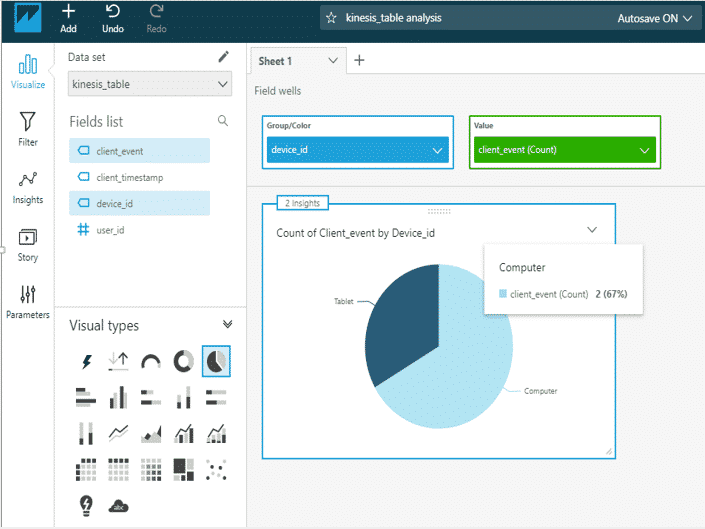Click the Field wells heading
The image size is (705, 529).
[x=277, y=91]
